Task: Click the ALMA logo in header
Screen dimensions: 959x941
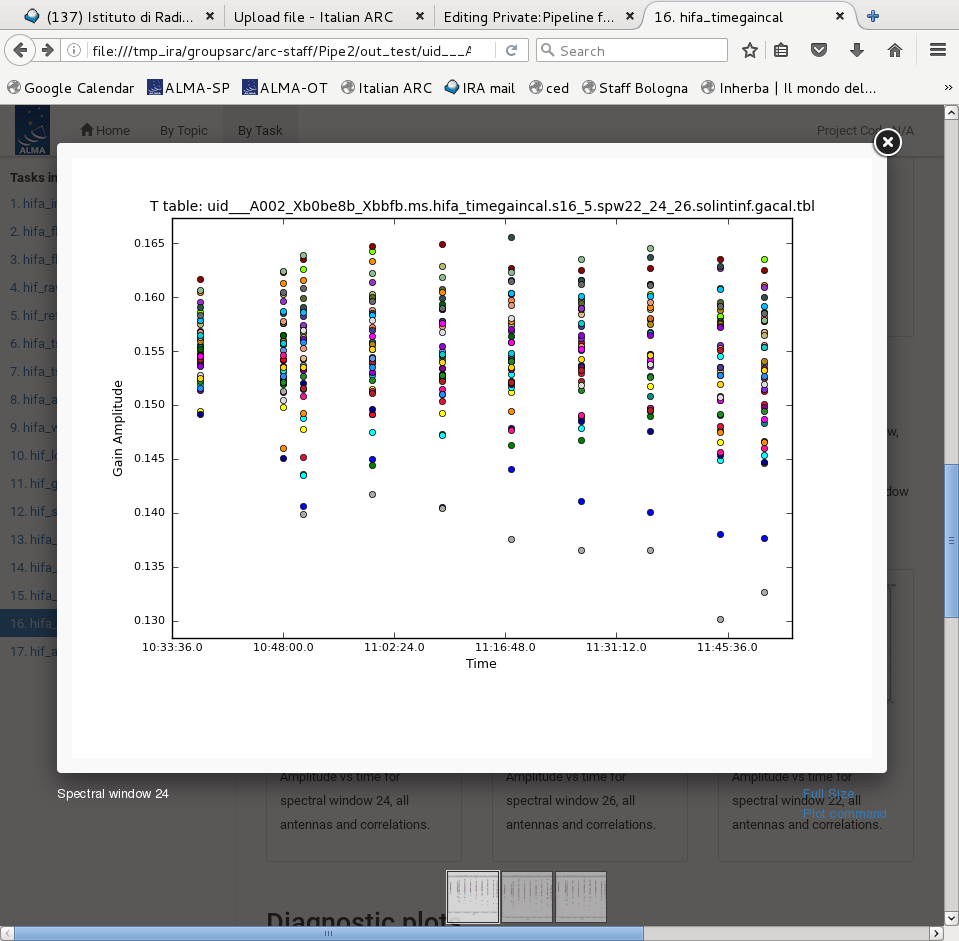Action: click(x=32, y=130)
